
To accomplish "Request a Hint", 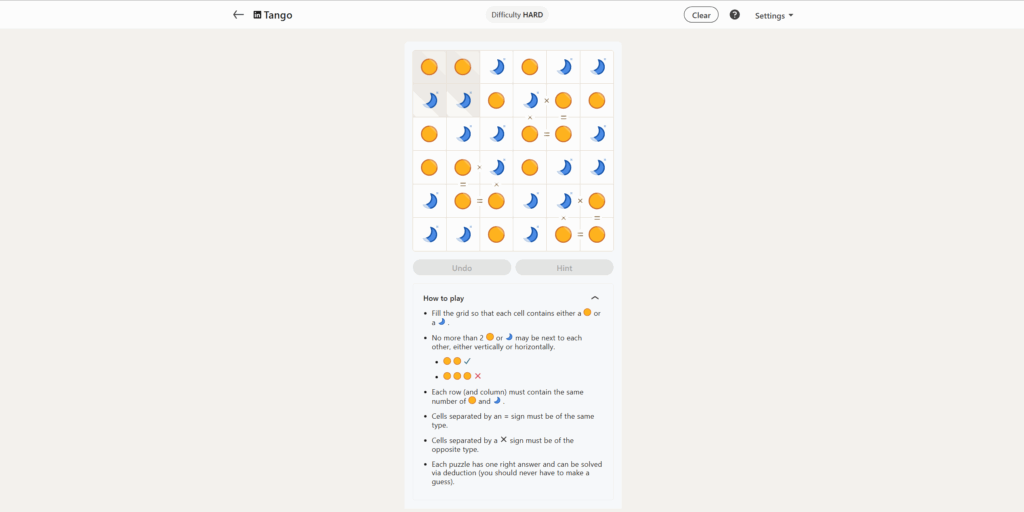I will click(564, 268).
